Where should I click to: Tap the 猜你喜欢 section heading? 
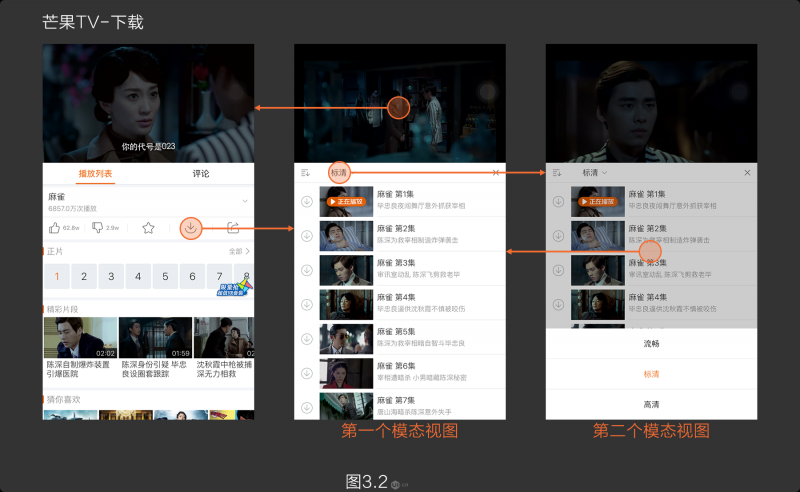tap(64, 400)
